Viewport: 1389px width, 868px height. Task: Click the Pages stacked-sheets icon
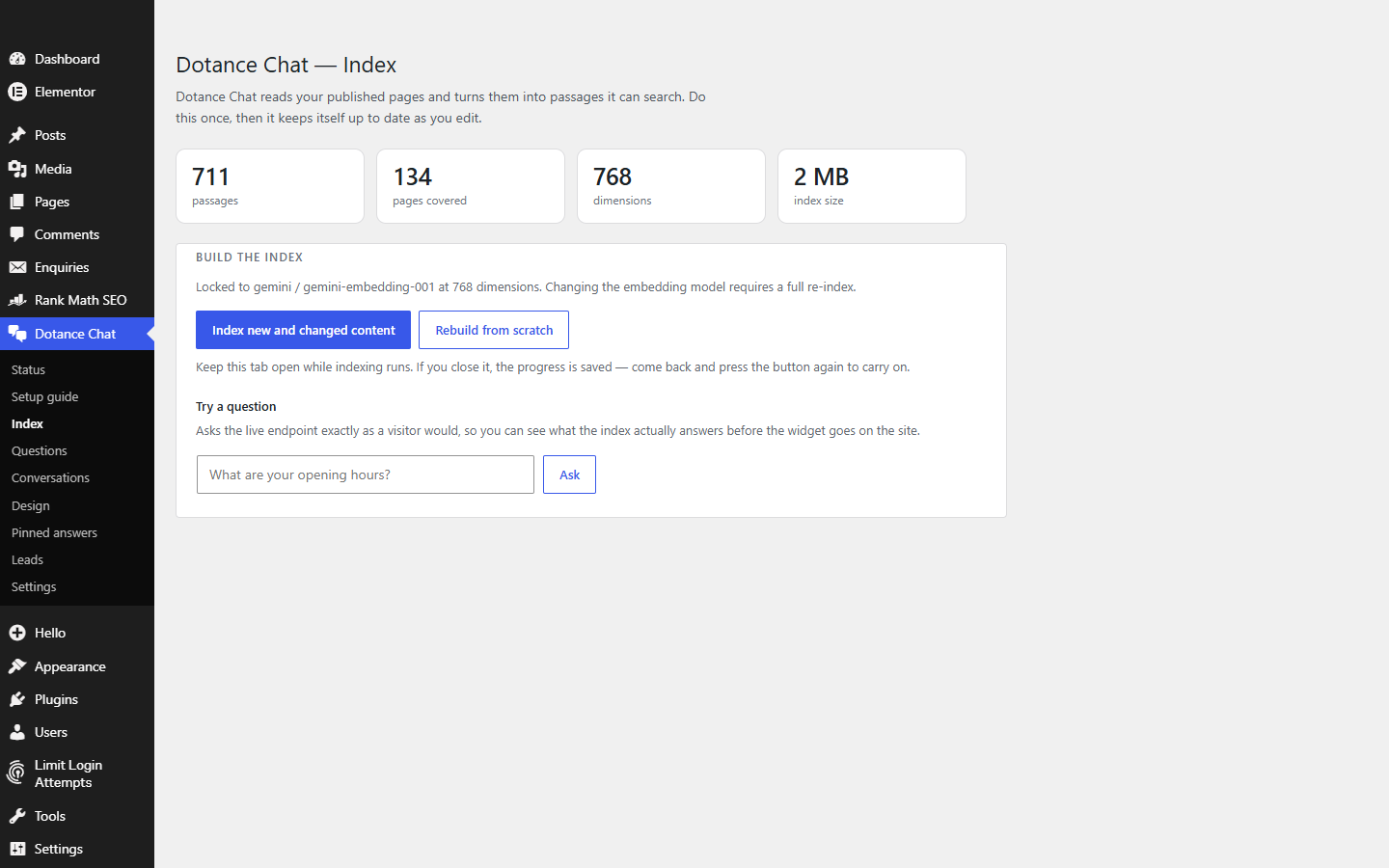pos(17,202)
